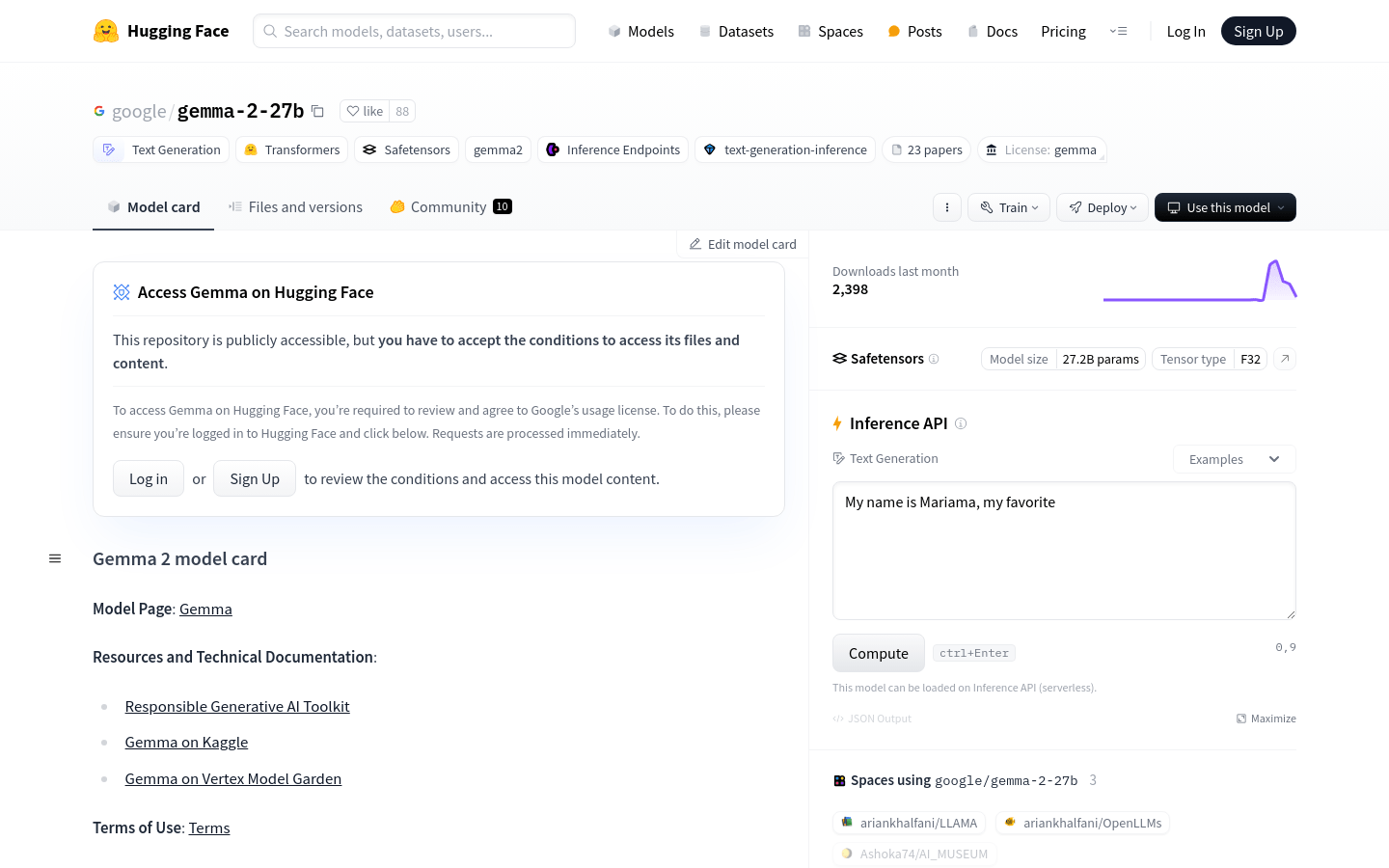Open the three-dot more options menu

point(947,207)
